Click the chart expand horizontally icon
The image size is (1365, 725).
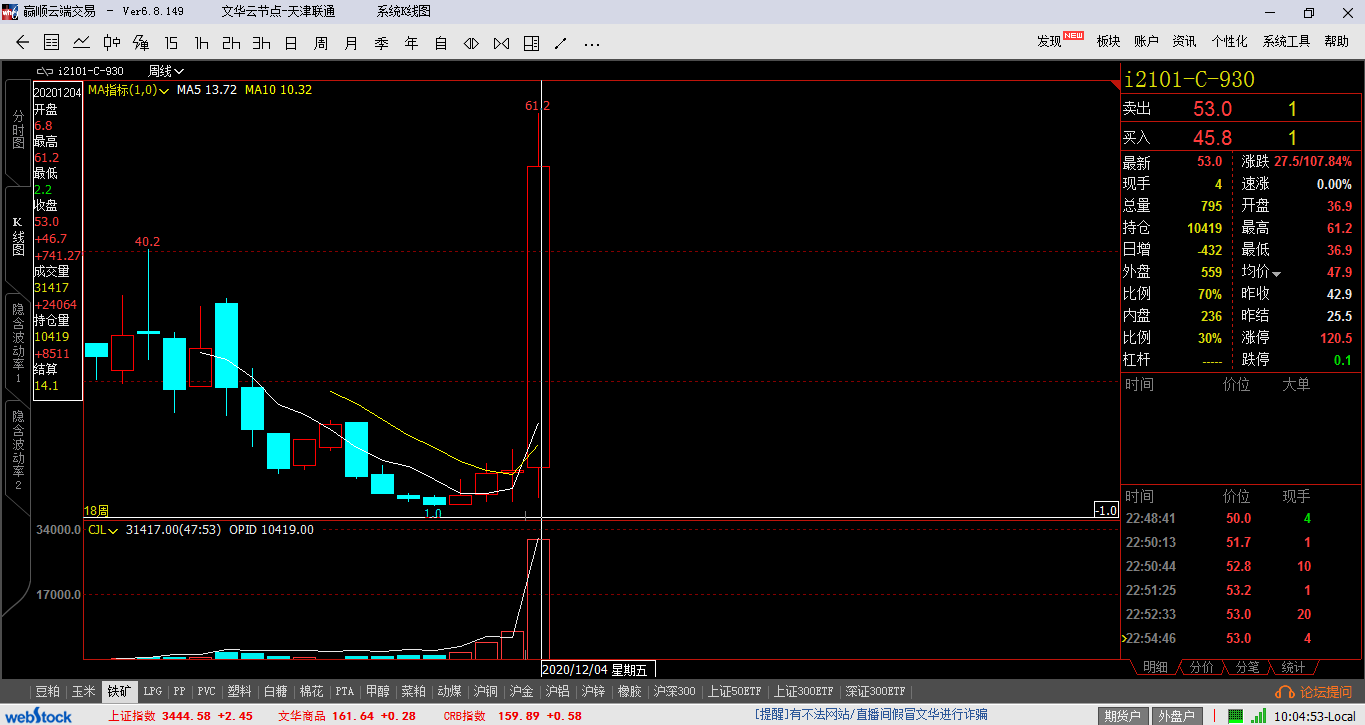click(x=471, y=43)
